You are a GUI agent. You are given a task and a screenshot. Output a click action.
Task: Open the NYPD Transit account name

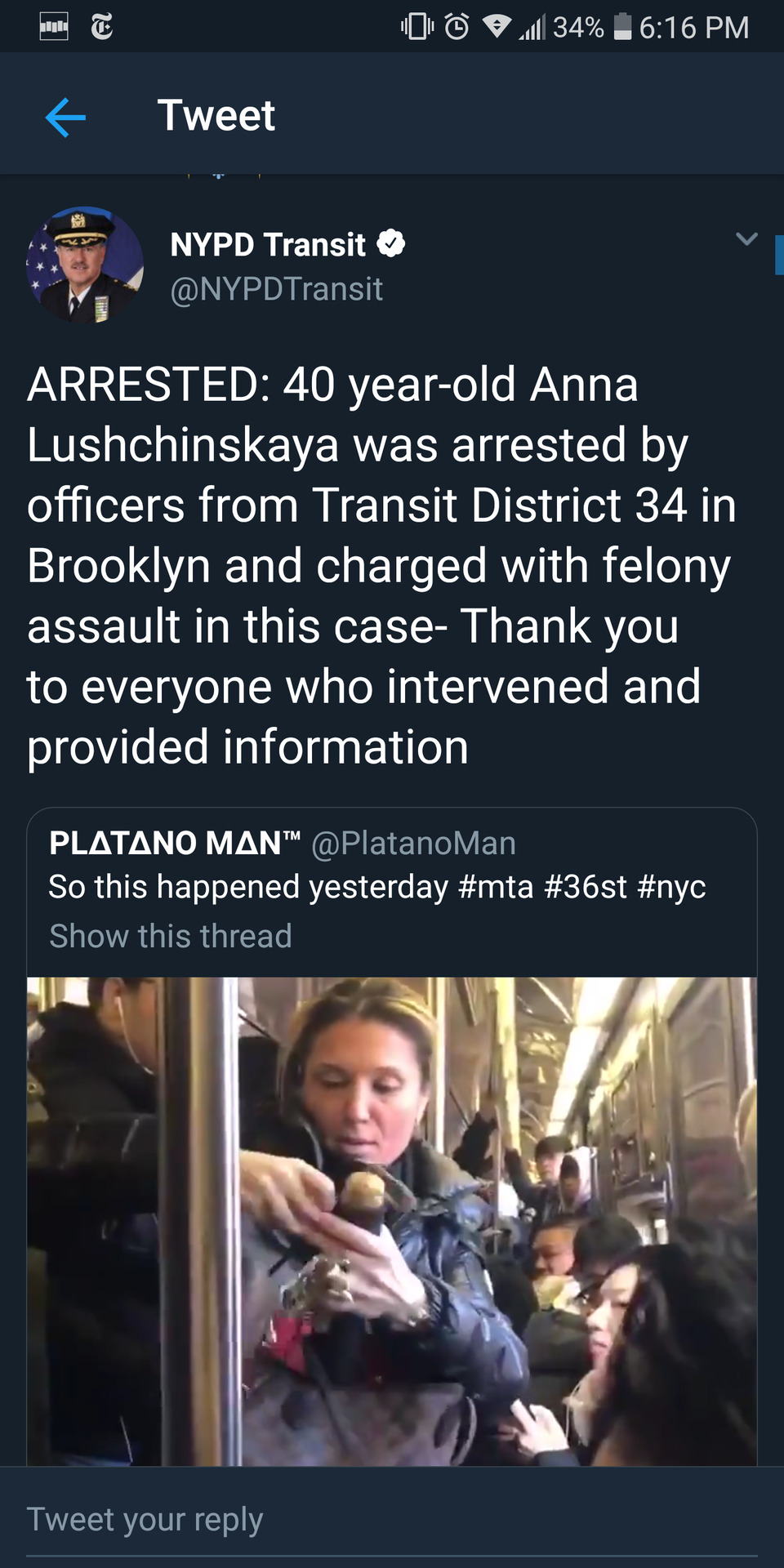pos(268,244)
